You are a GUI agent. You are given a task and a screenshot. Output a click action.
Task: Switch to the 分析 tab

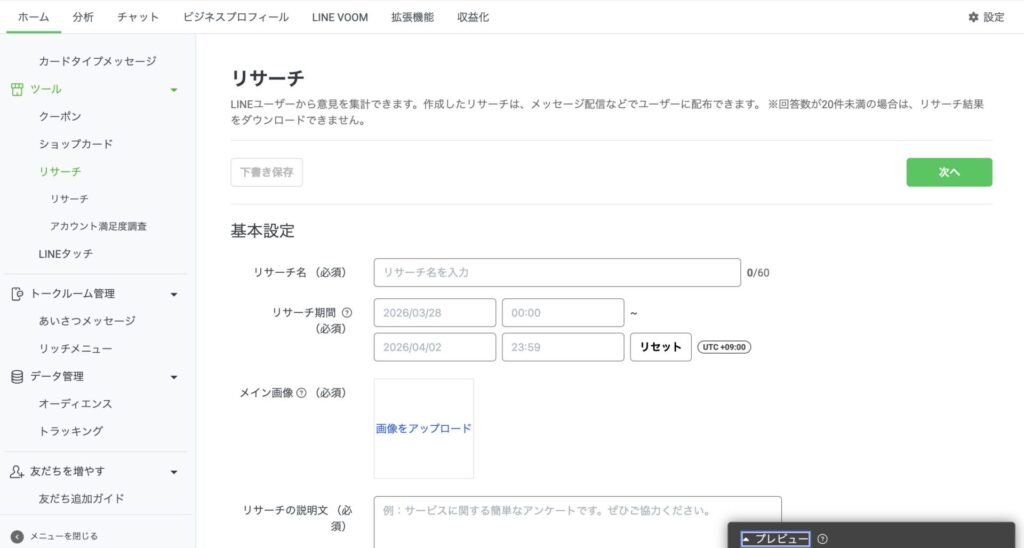point(83,17)
